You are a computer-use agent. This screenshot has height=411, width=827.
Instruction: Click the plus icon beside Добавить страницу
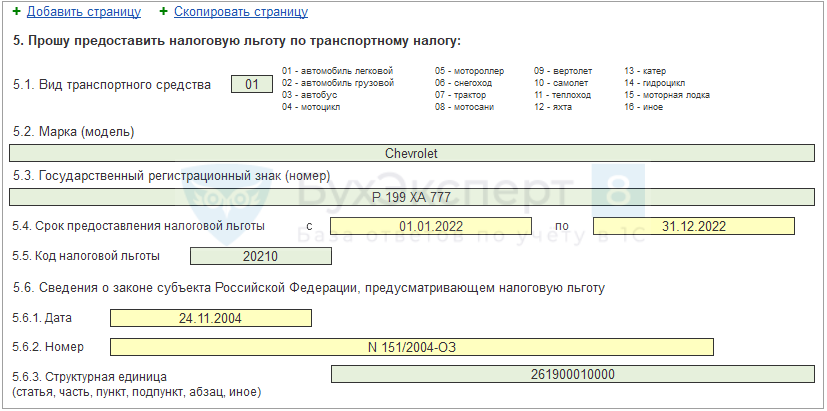(x=16, y=12)
